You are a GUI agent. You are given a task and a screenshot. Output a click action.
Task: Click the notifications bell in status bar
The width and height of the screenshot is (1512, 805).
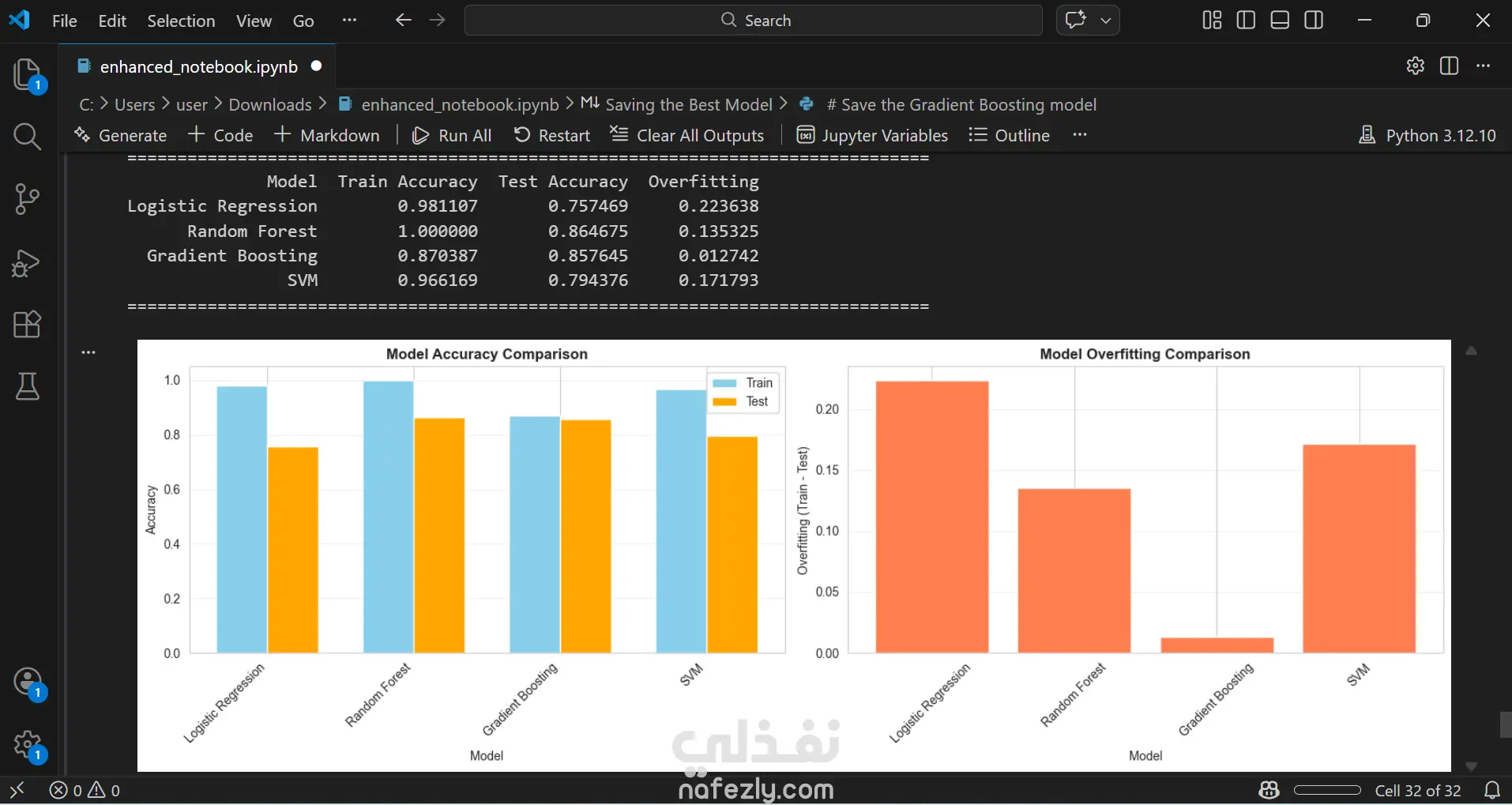coord(1492,790)
